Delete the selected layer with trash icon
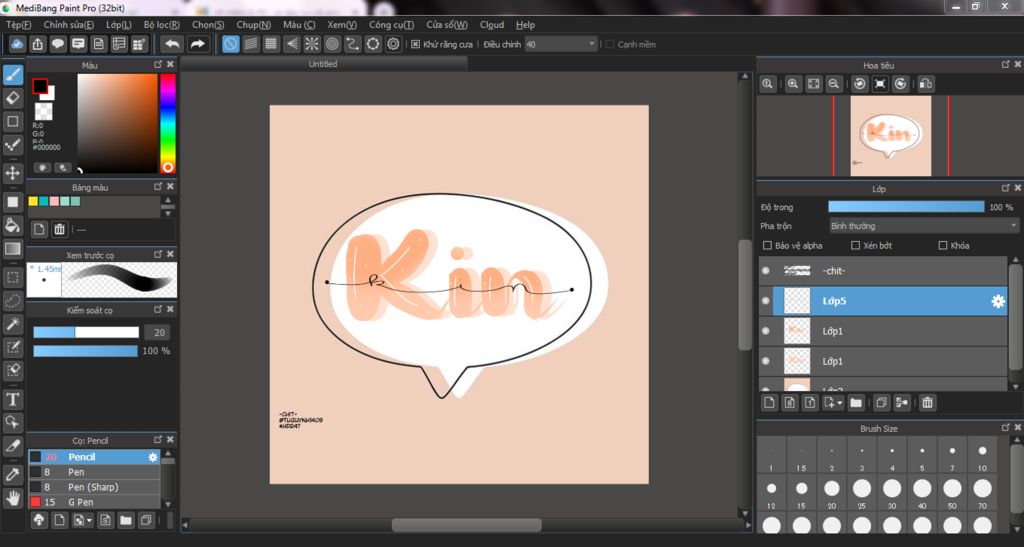 (927, 403)
